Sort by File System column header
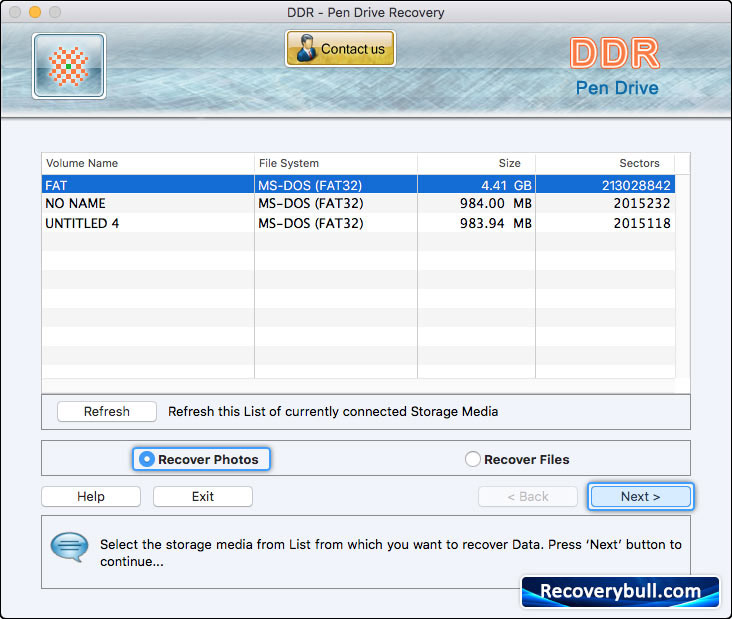 (x=336, y=163)
